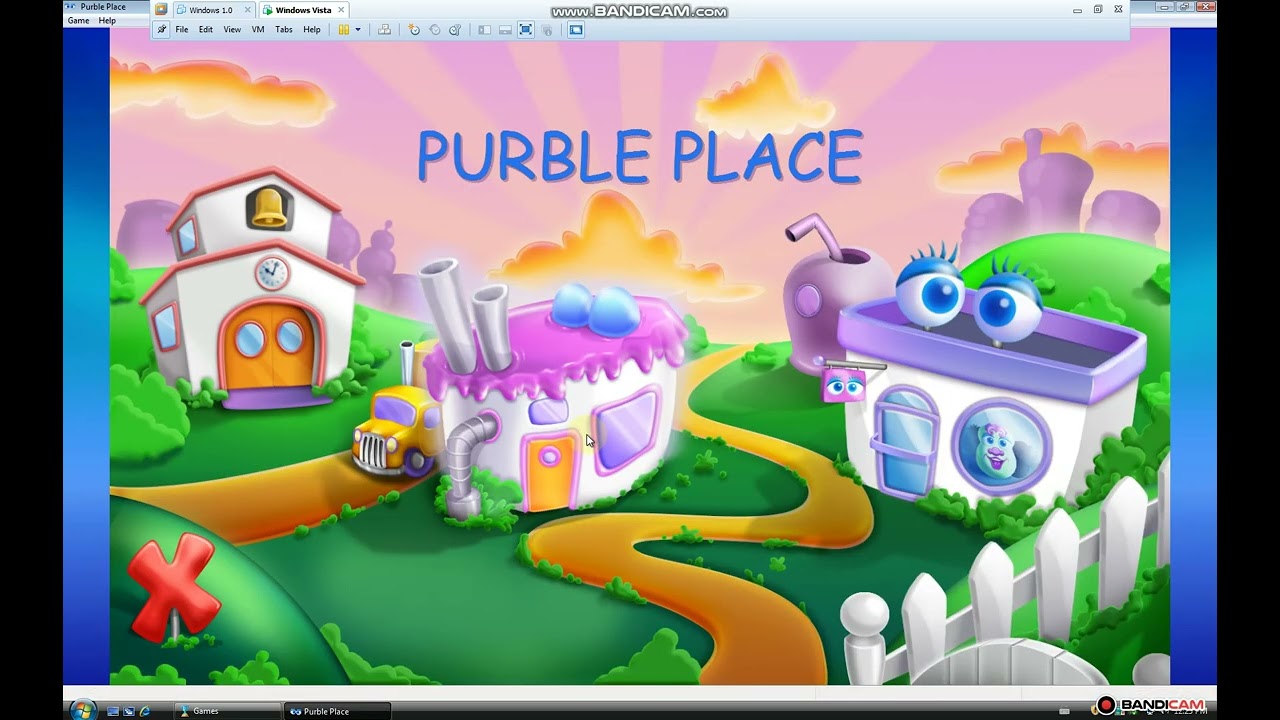Viewport: 1280px width, 720px height.
Task: Click the yellow pause VM button
Action: [x=343, y=30]
